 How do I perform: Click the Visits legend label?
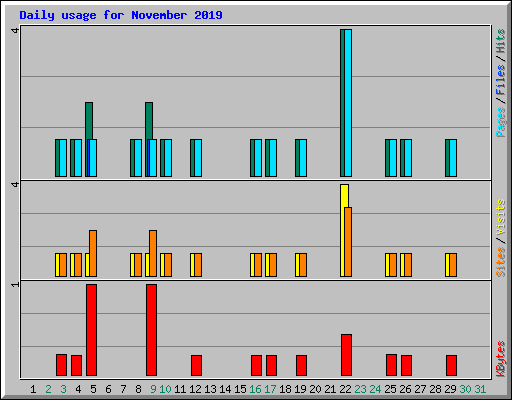coord(500,218)
